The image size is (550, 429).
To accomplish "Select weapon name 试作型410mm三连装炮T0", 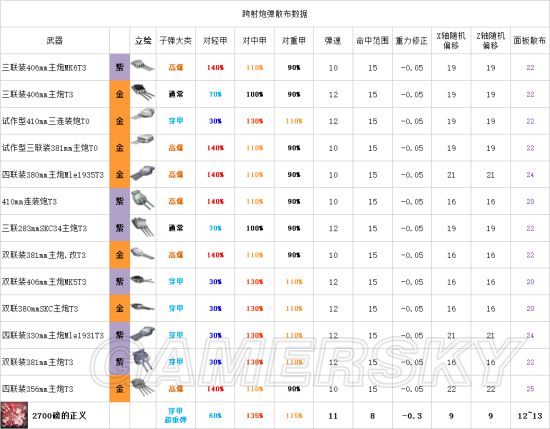I will [x=46, y=121].
